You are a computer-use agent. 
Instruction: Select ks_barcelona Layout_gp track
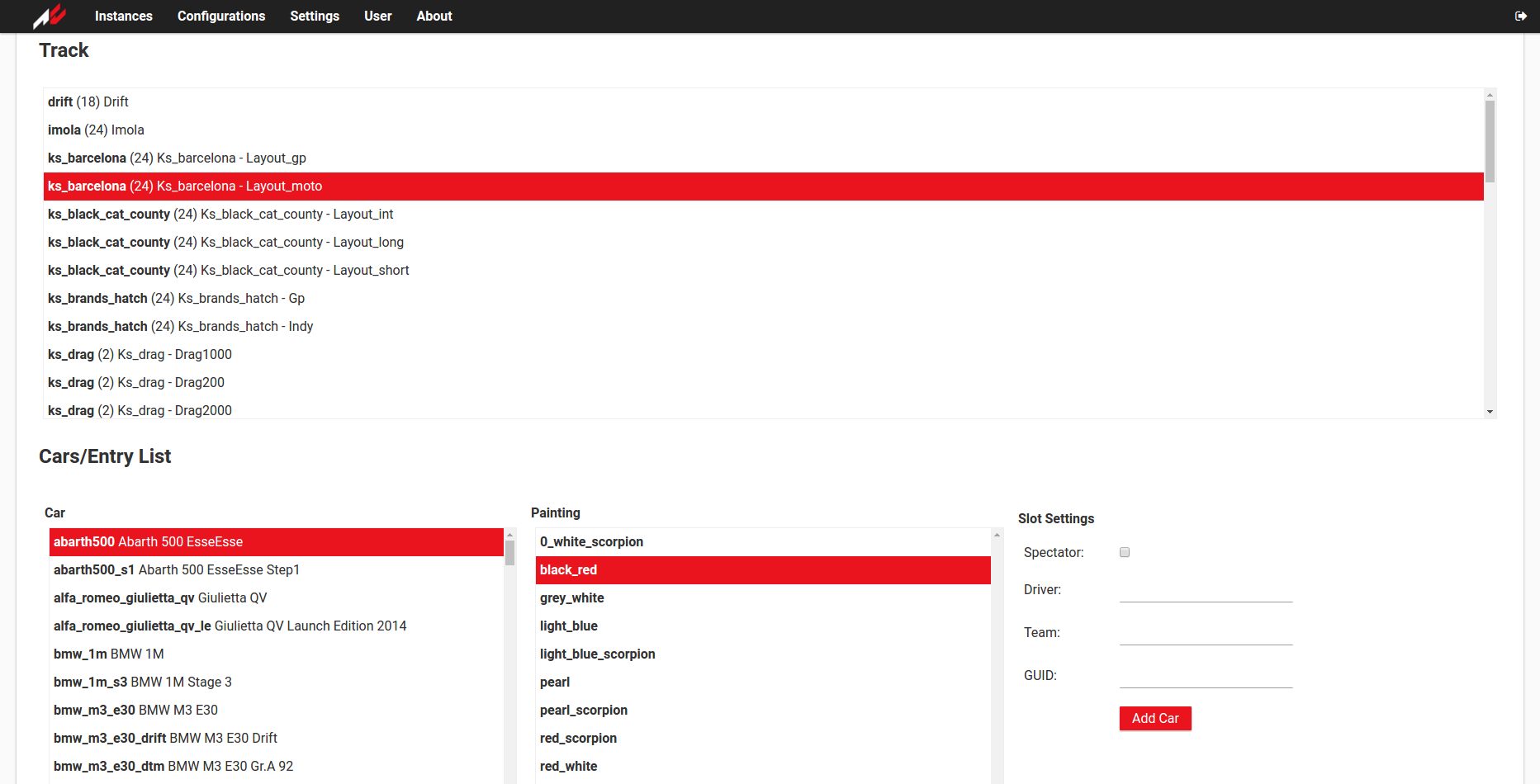click(x=764, y=158)
